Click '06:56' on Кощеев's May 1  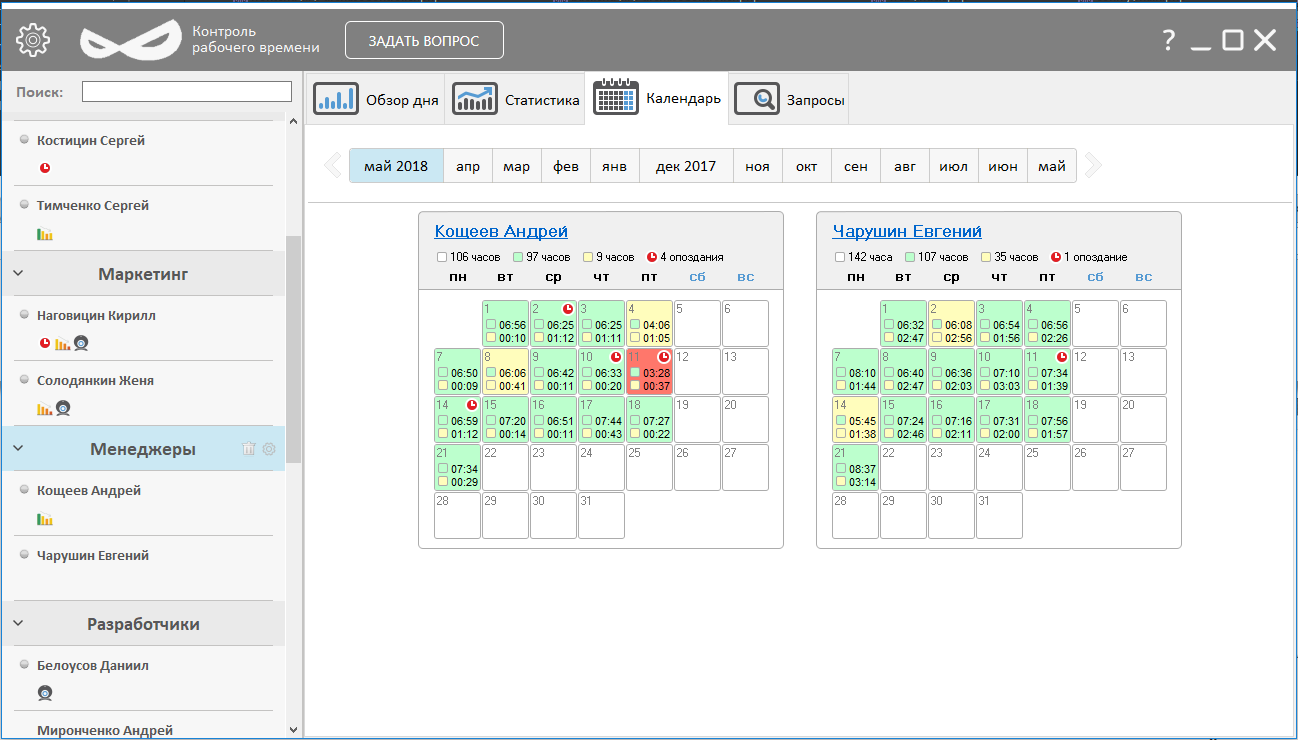coord(513,325)
